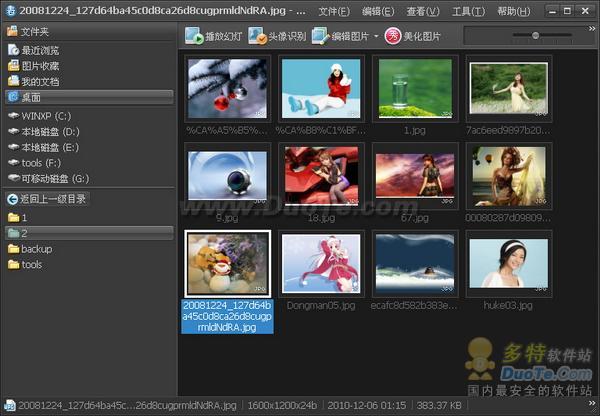The image size is (600, 416).
Task: Click the JPG file icon in status bar
Action: pos(10,406)
